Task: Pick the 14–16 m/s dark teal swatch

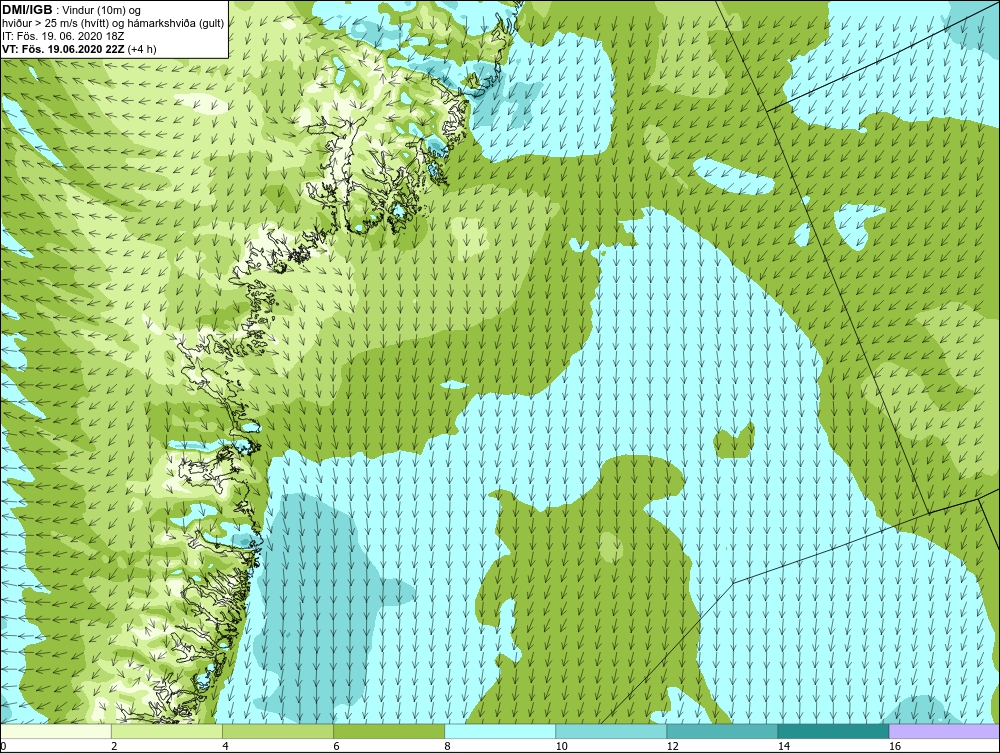Action: (833, 731)
